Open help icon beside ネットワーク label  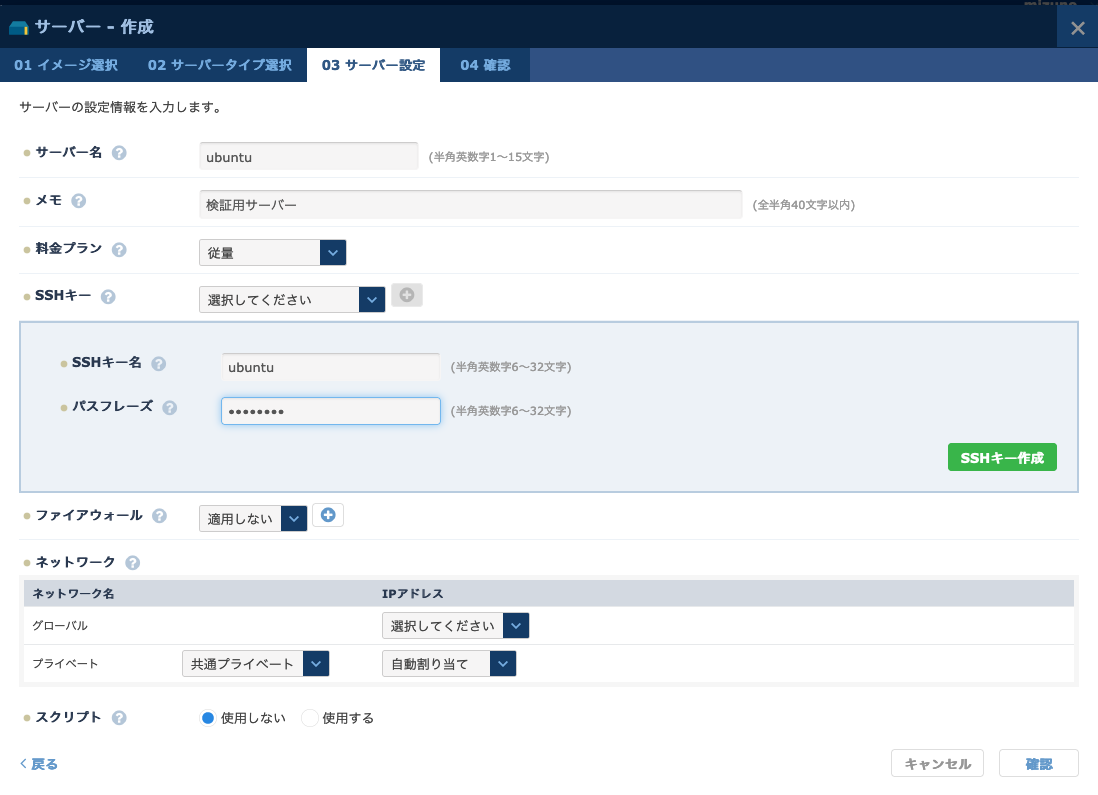pyautogui.click(x=132, y=563)
